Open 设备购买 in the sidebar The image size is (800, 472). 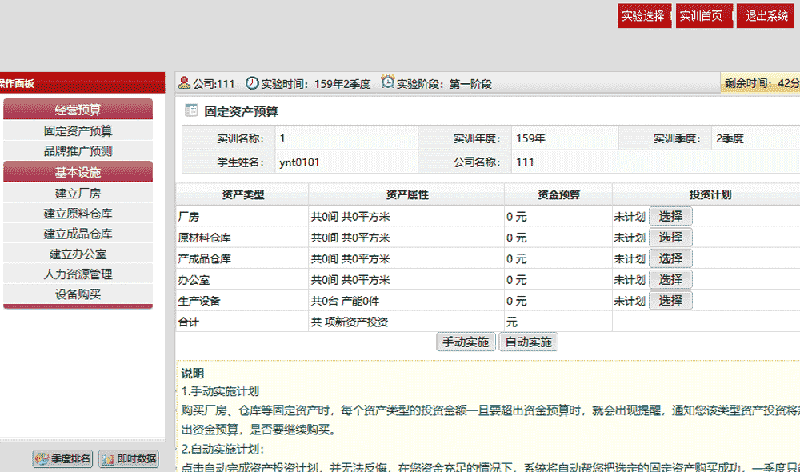[78, 294]
